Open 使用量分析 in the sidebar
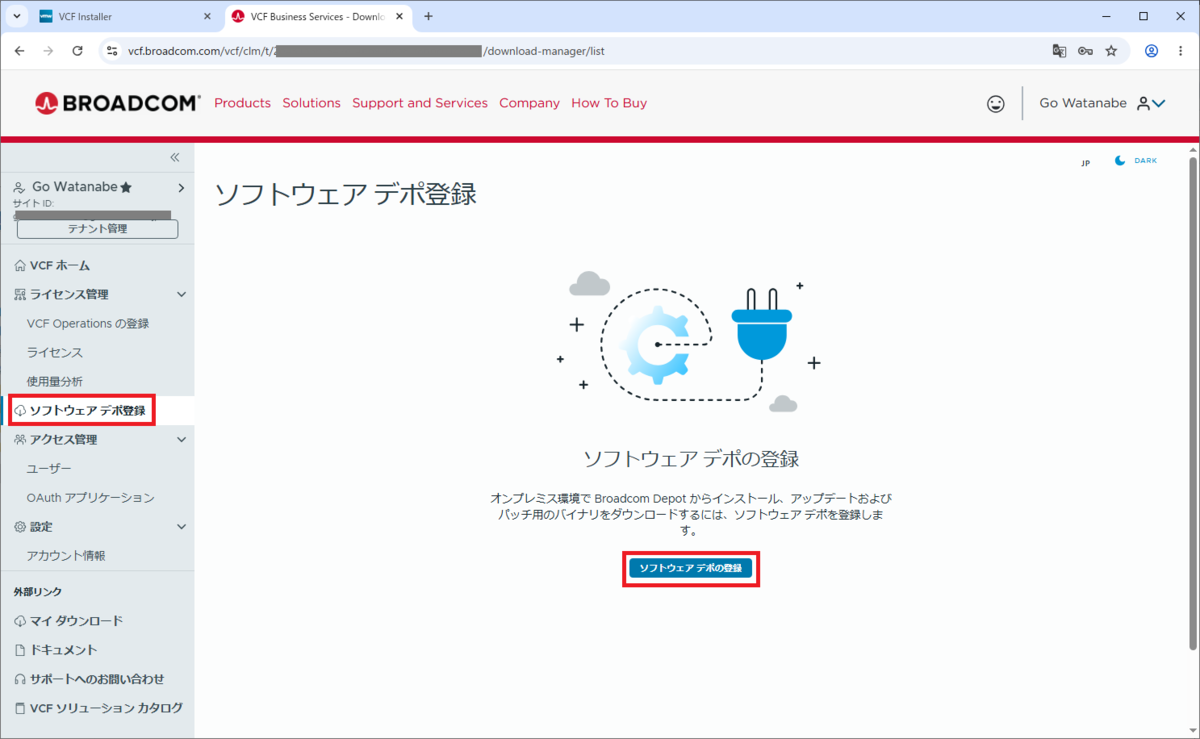 55,382
